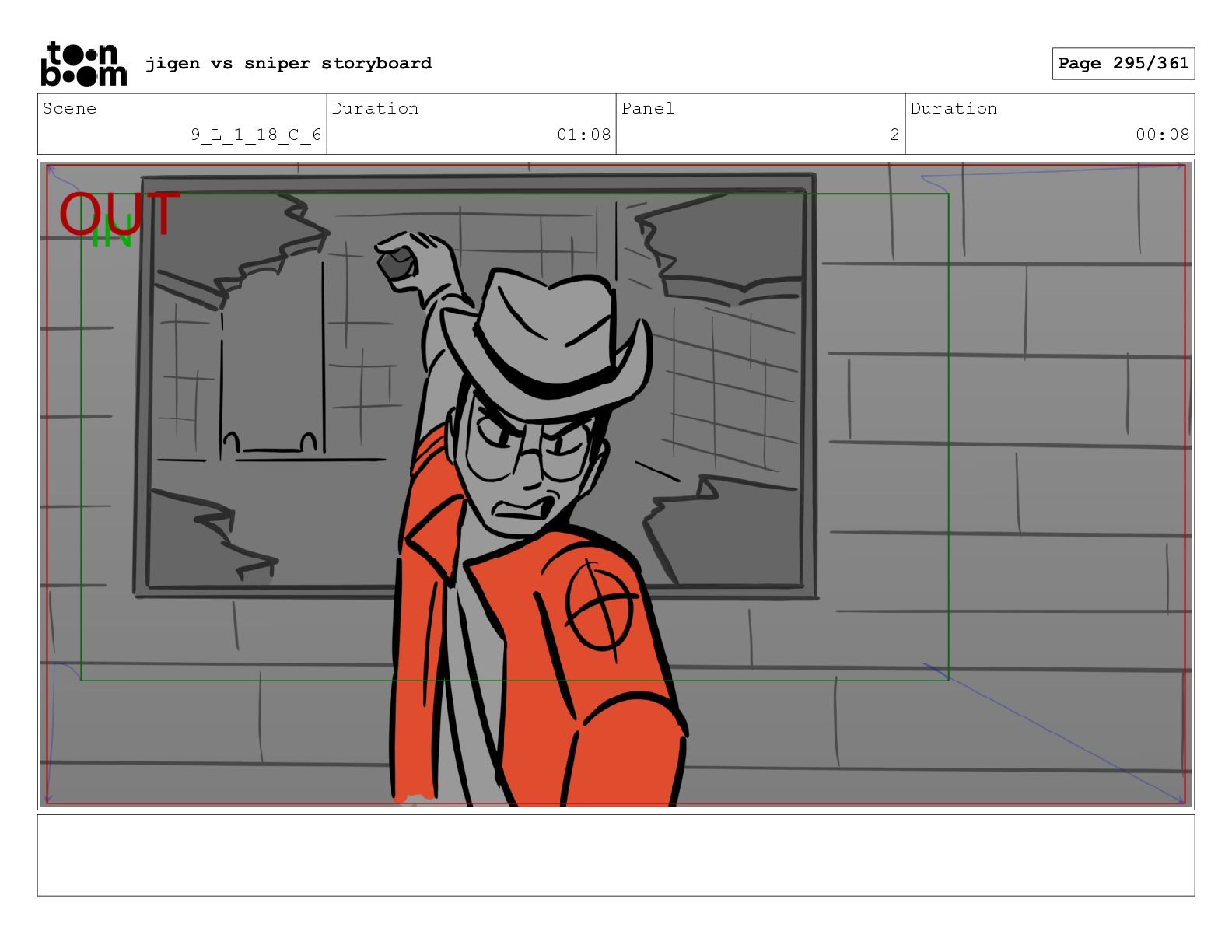Click the Toon Boom logo
The height and width of the screenshot is (952, 1232).
(83, 63)
